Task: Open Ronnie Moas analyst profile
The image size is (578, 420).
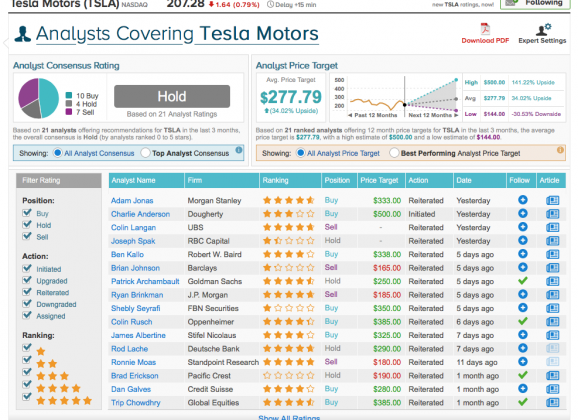Action: (133, 362)
